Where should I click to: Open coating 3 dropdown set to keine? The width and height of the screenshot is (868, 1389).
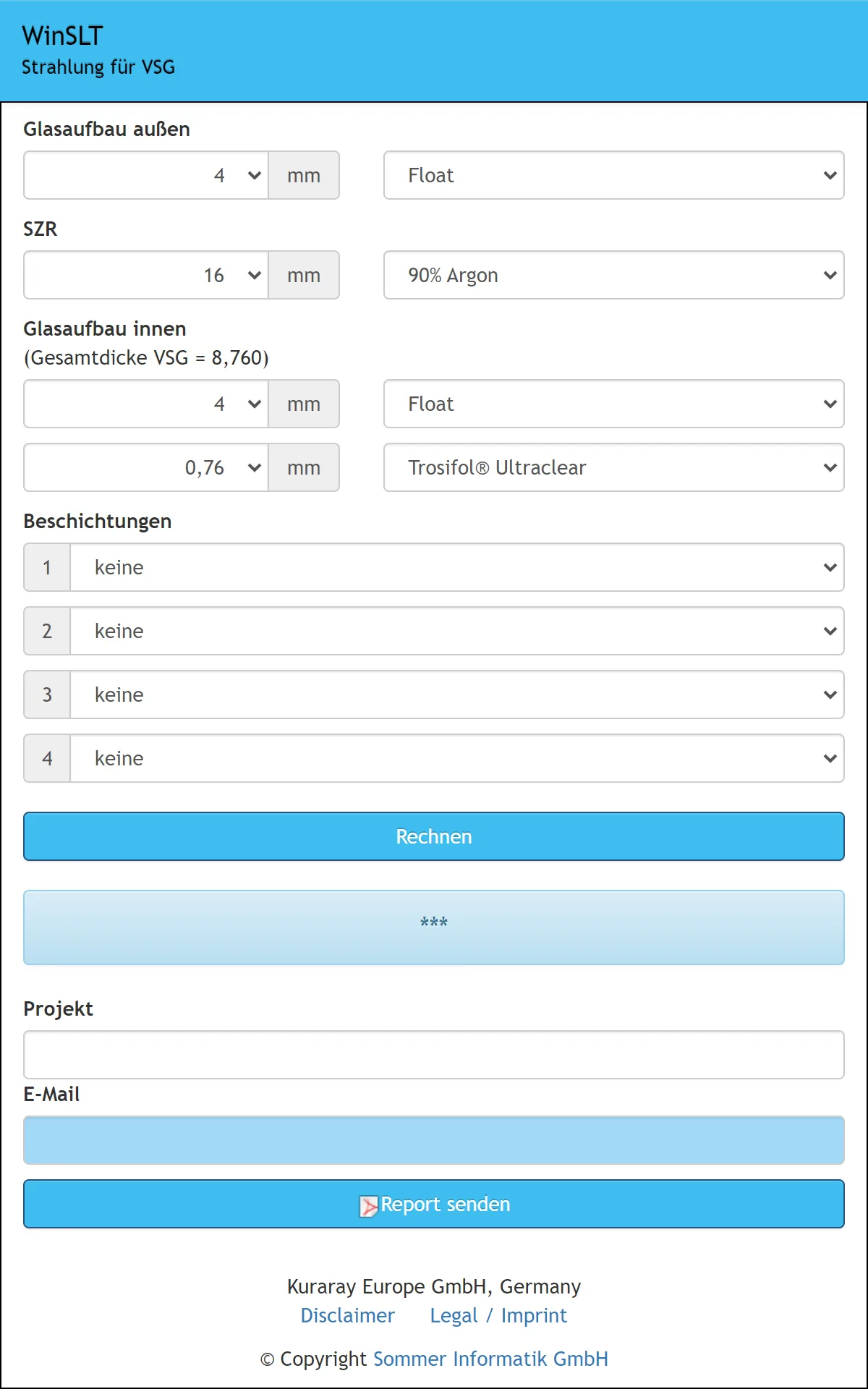tap(457, 694)
